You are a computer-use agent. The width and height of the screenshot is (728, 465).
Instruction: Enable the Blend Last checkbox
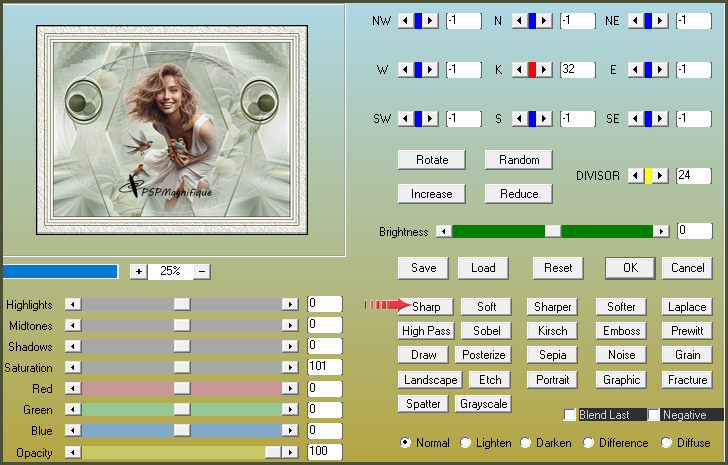[x=570, y=415]
